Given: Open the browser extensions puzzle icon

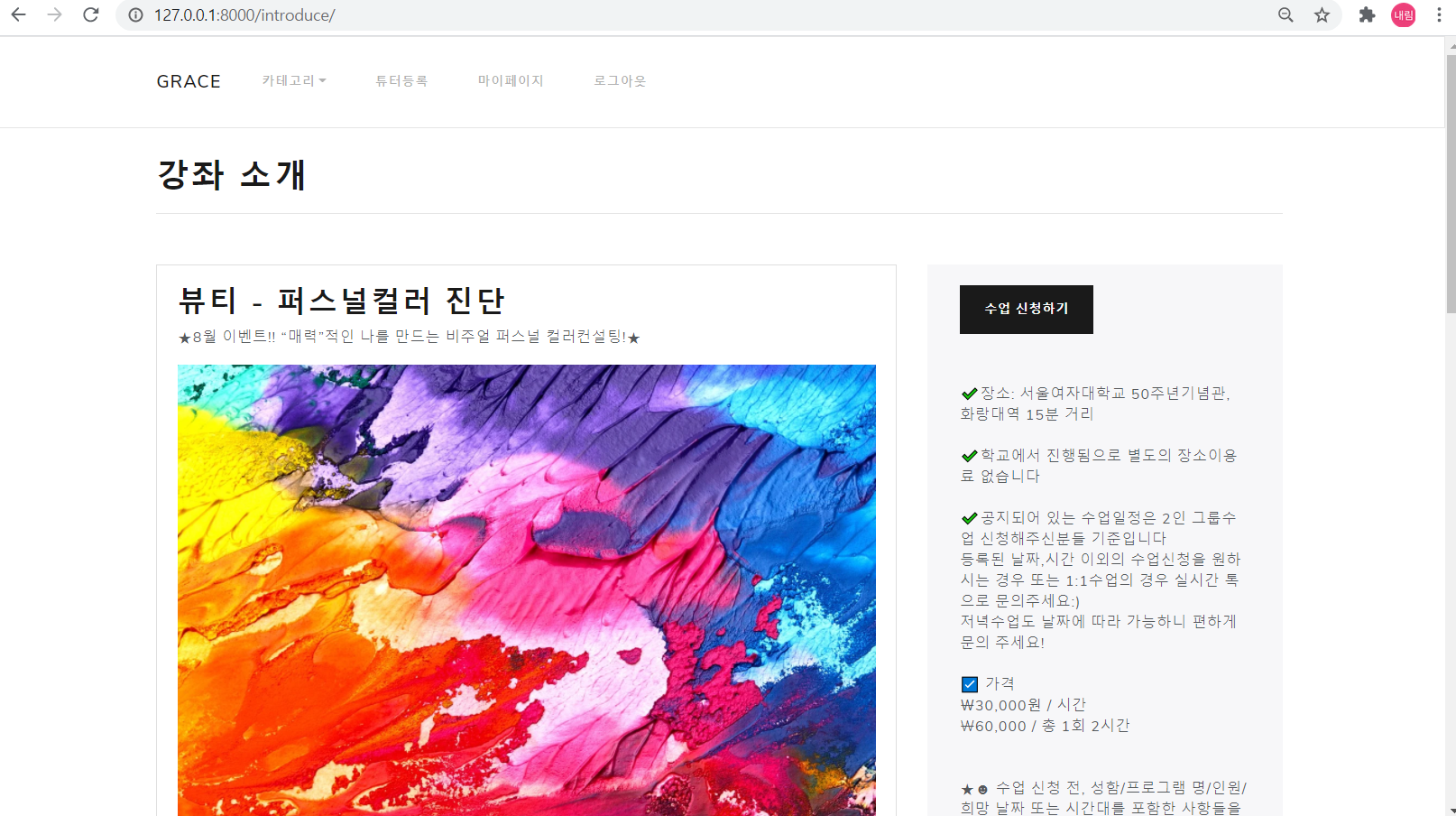Looking at the screenshot, I should [1367, 15].
